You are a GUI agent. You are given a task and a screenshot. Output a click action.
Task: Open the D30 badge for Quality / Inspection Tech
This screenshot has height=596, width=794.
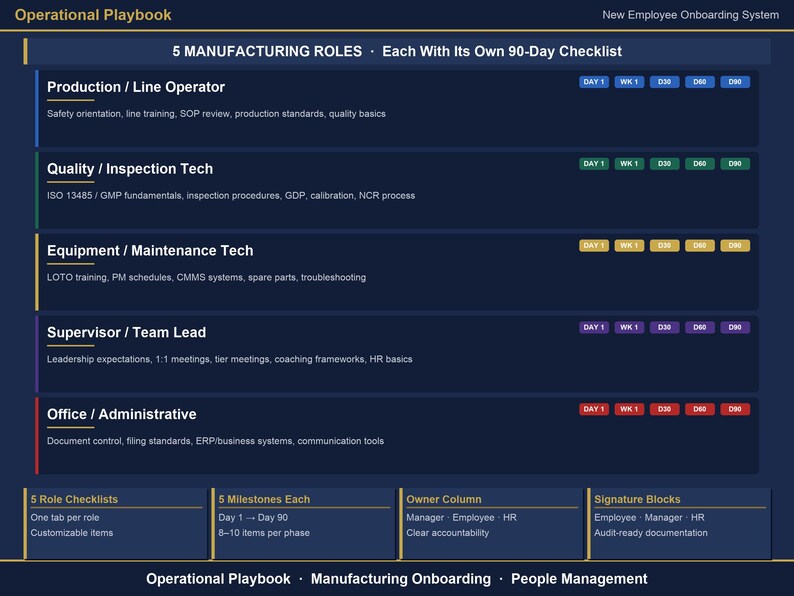pos(664,164)
